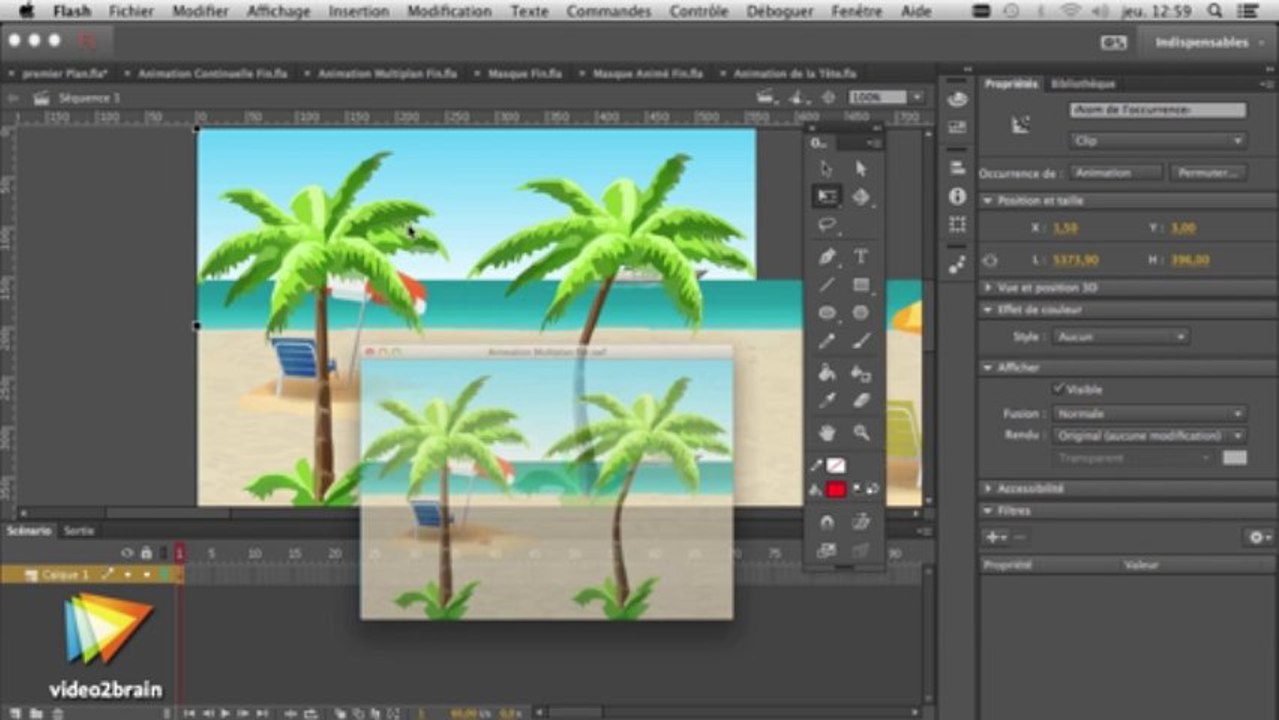Expand Vue et position 3D section
The image size is (1279, 720).
click(x=988, y=287)
